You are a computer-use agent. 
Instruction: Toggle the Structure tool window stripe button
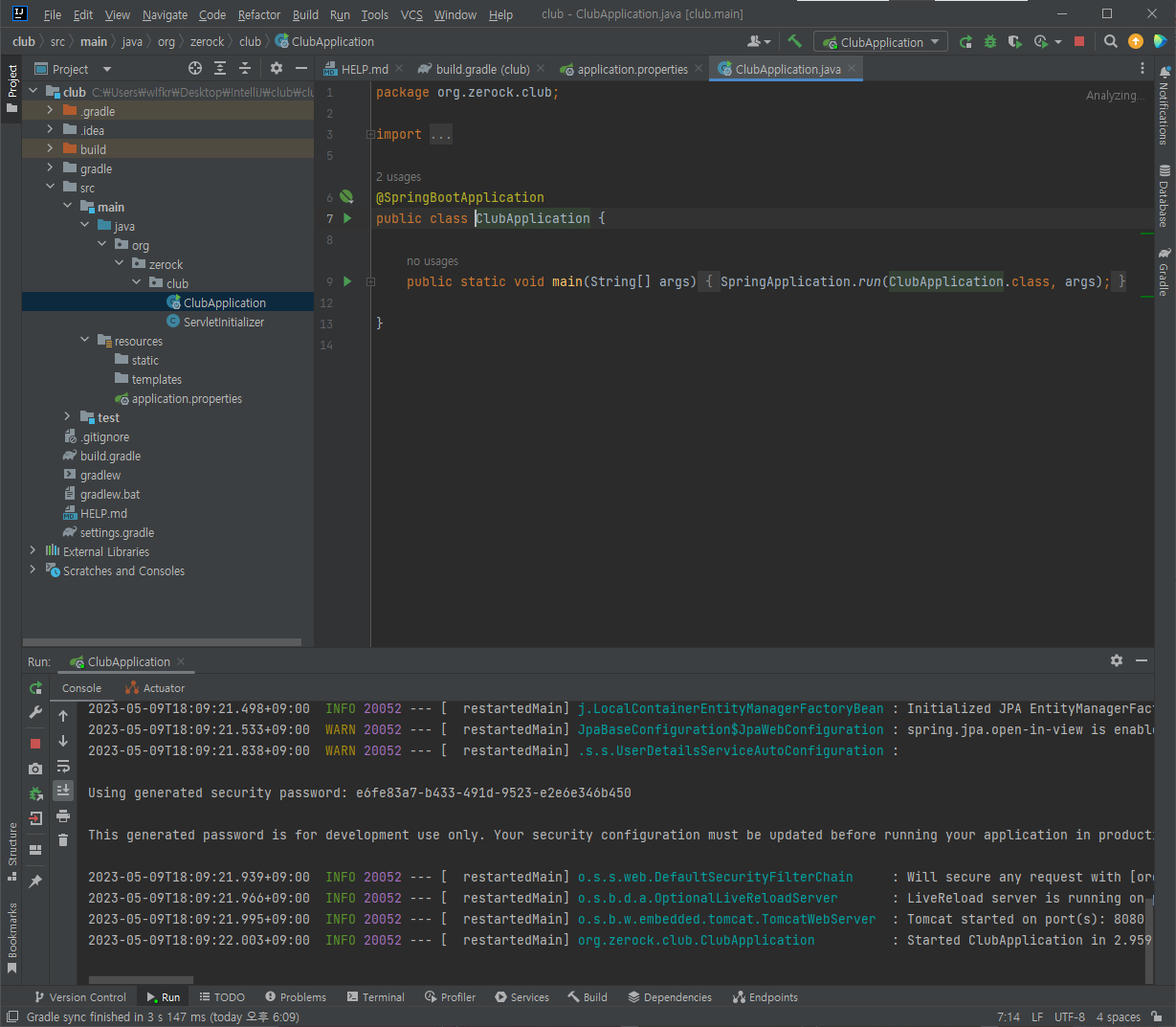click(x=11, y=851)
